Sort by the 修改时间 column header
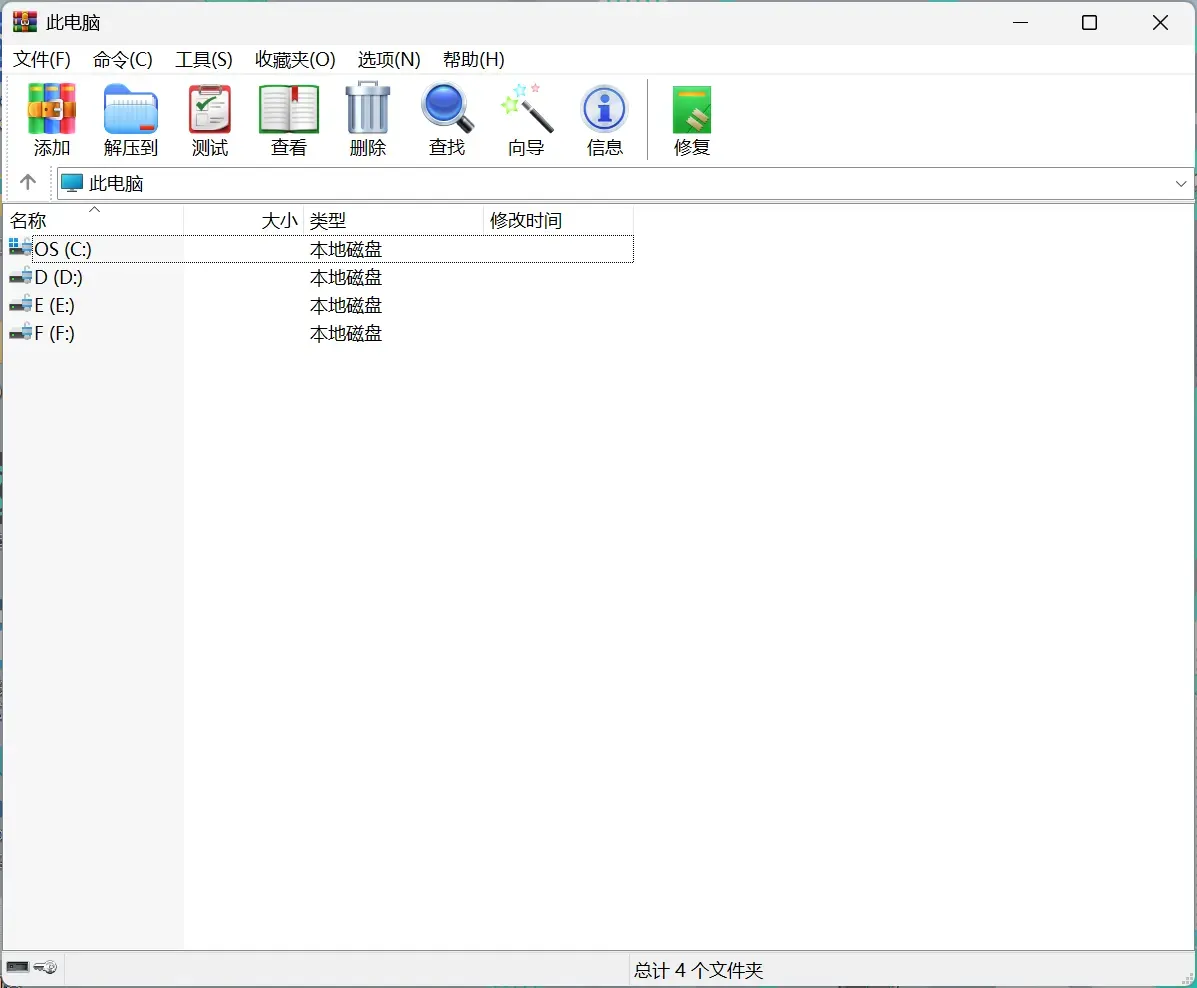This screenshot has width=1197, height=988. pyautogui.click(x=558, y=220)
